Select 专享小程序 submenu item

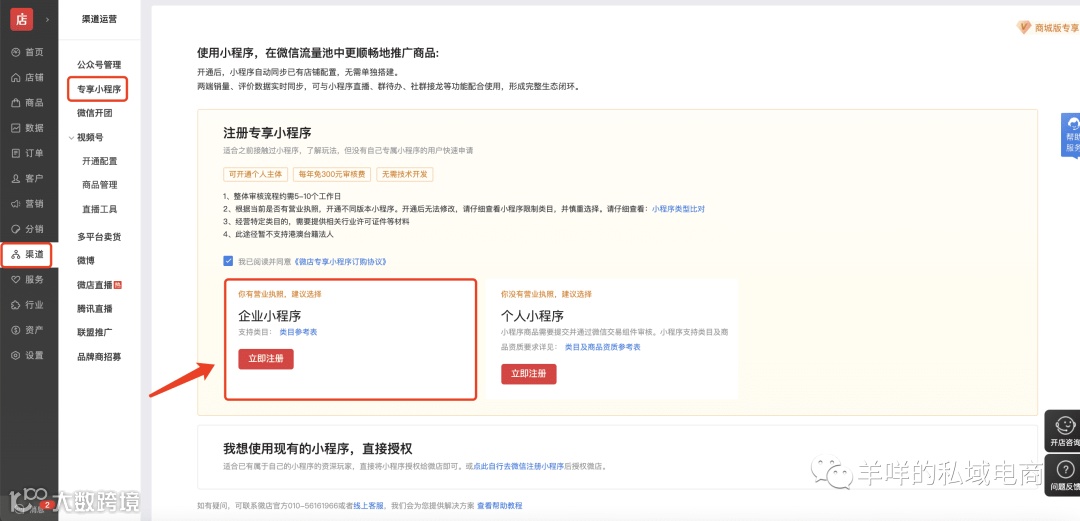pos(98,89)
